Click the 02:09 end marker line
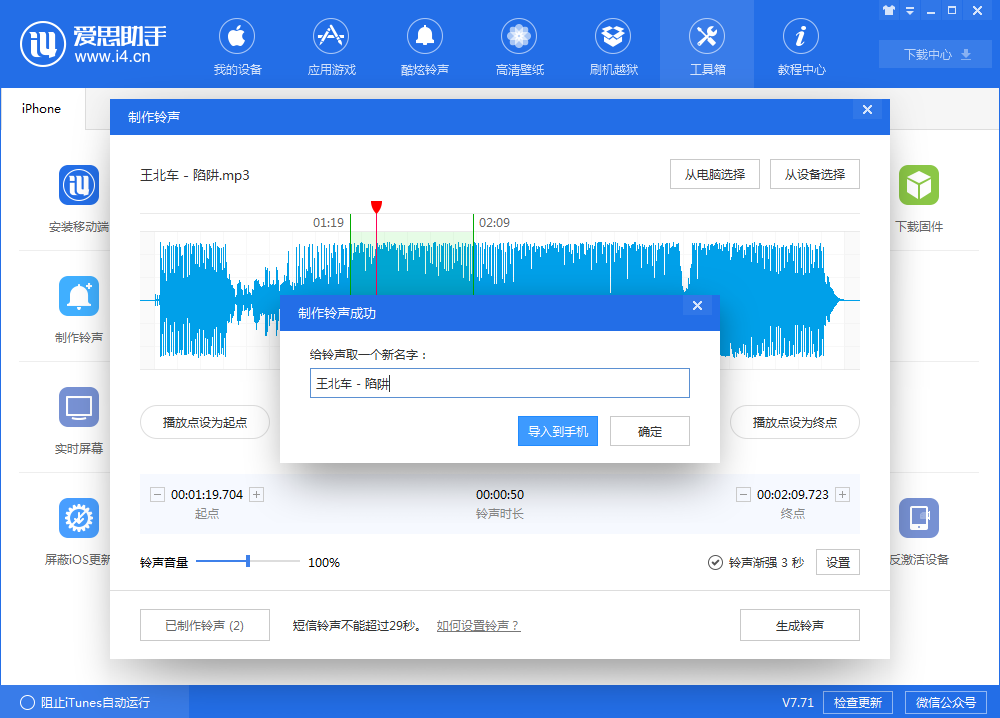 point(473,255)
